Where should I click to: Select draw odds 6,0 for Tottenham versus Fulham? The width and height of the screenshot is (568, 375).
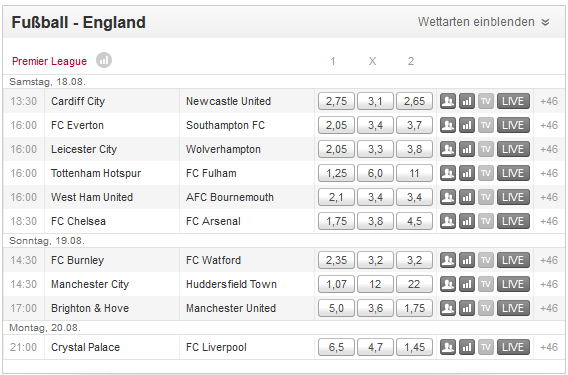pyautogui.click(x=375, y=173)
